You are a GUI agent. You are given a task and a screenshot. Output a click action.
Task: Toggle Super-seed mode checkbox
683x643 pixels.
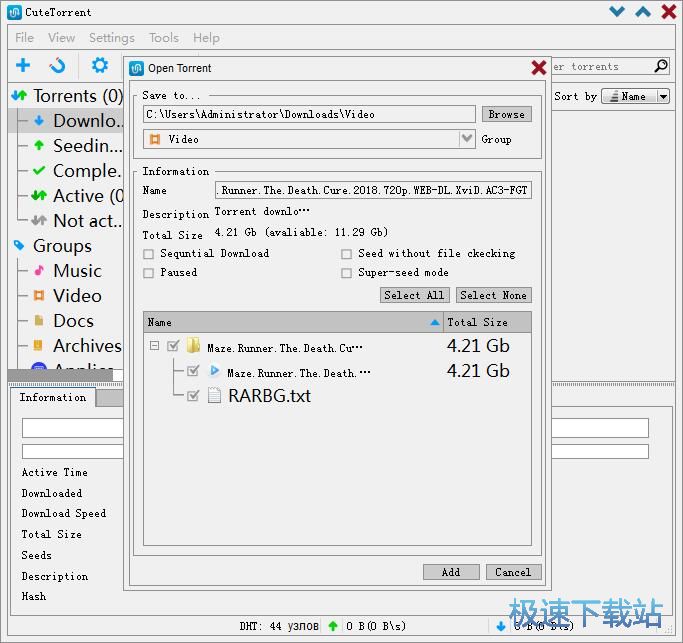click(x=347, y=273)
